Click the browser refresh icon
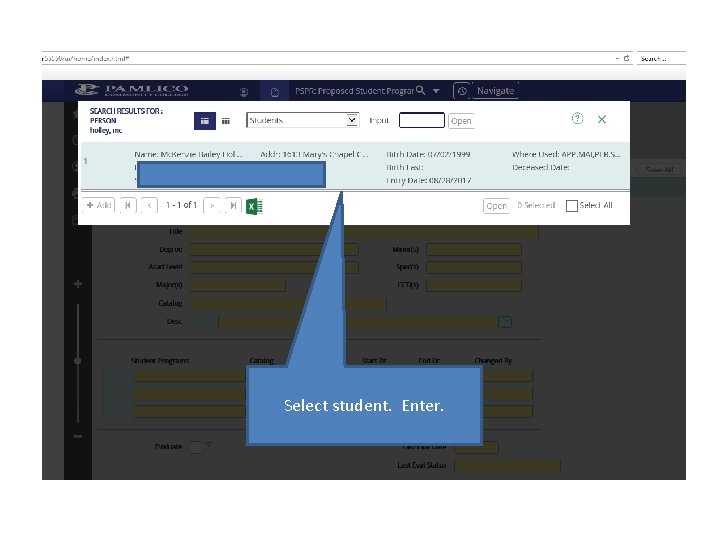This screenshot has width=720, height=540. (x=626, y=58)
